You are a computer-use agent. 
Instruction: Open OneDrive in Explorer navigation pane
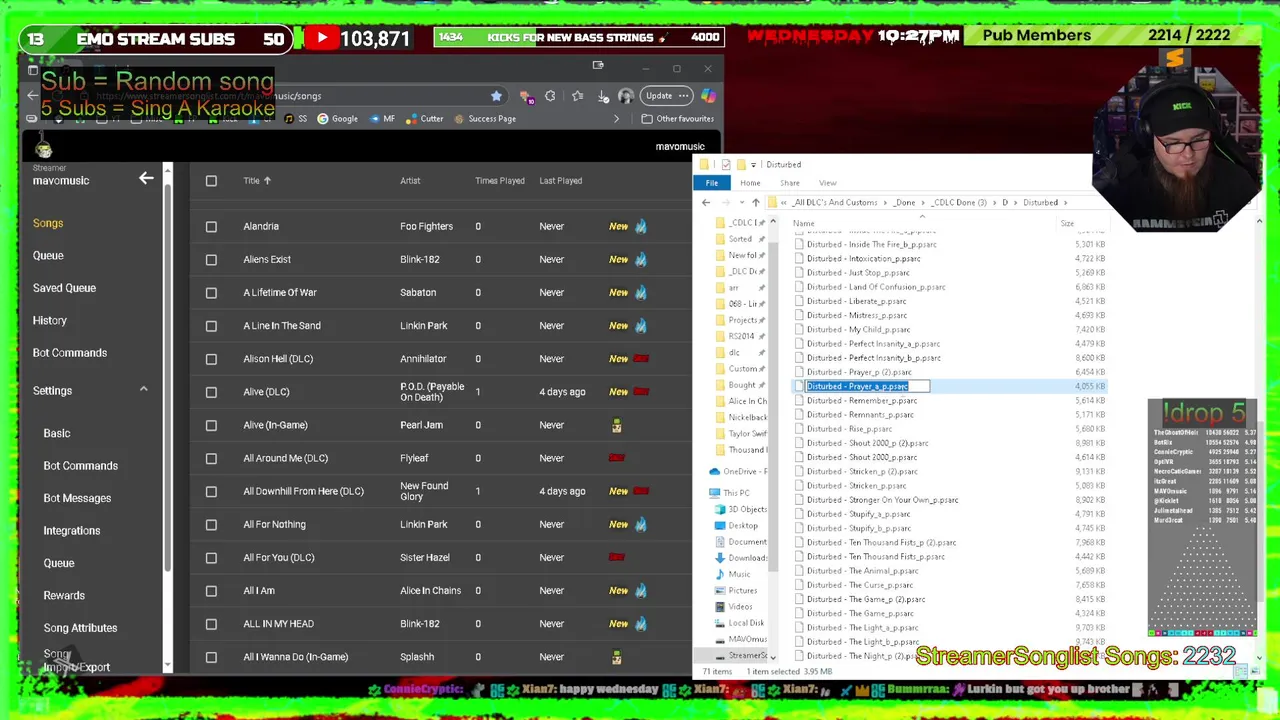(x=740, y=471)
